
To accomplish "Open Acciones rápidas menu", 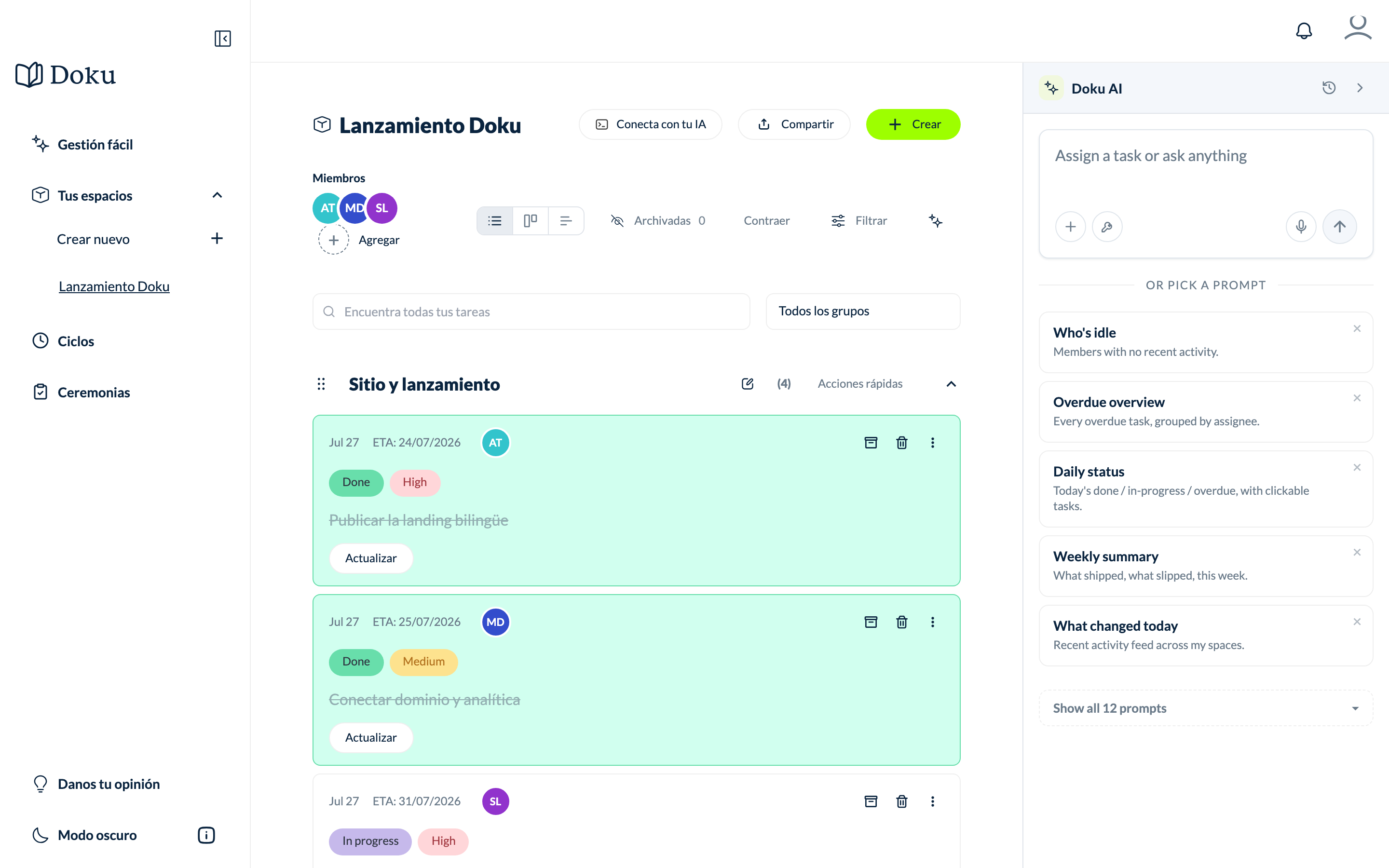I will point(859,383).
